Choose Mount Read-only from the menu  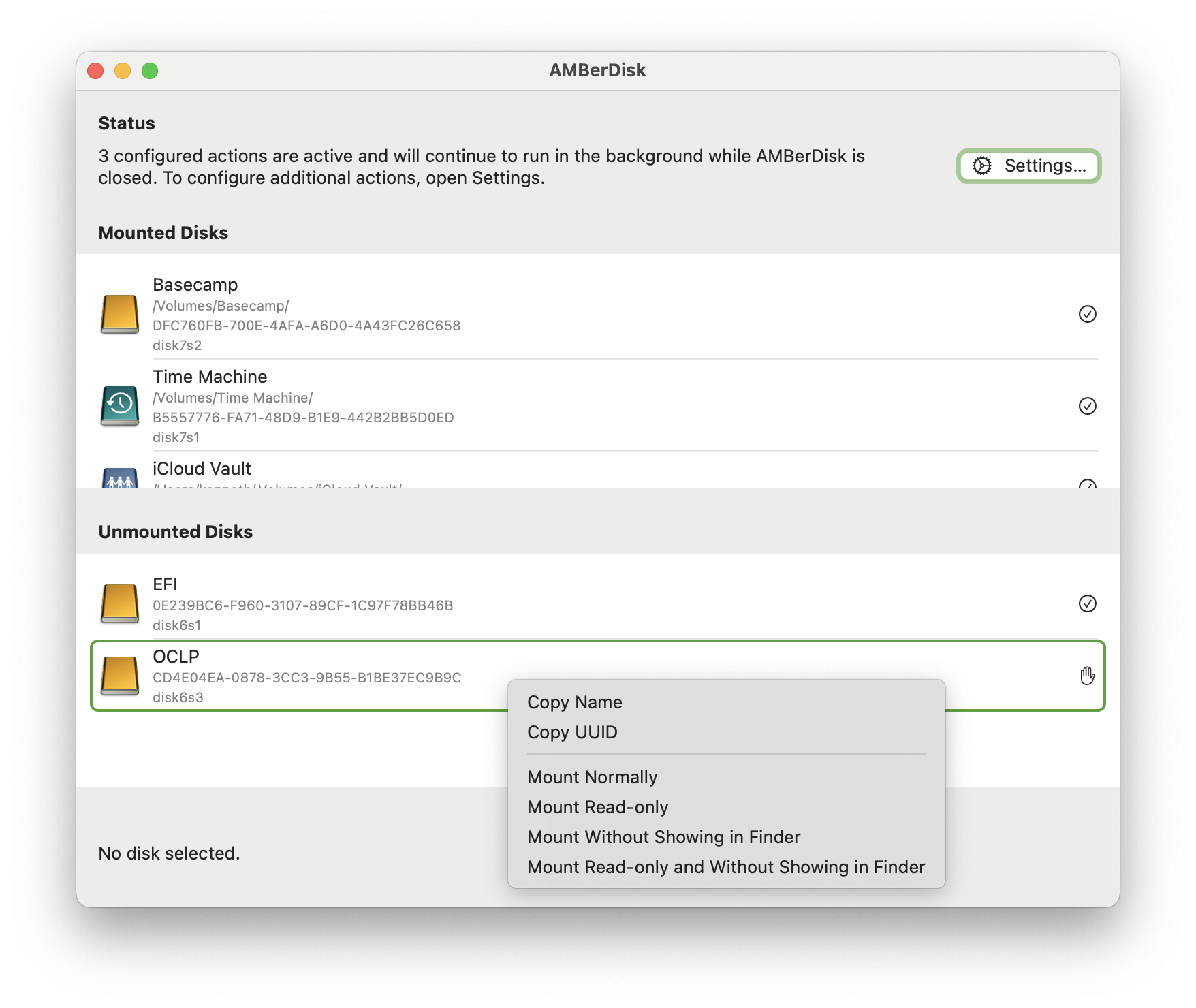point(597,807)
